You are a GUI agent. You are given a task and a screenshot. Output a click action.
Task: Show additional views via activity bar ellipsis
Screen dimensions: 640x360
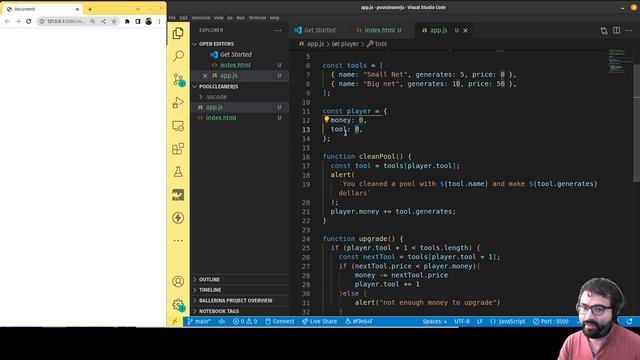coord(178,240)
